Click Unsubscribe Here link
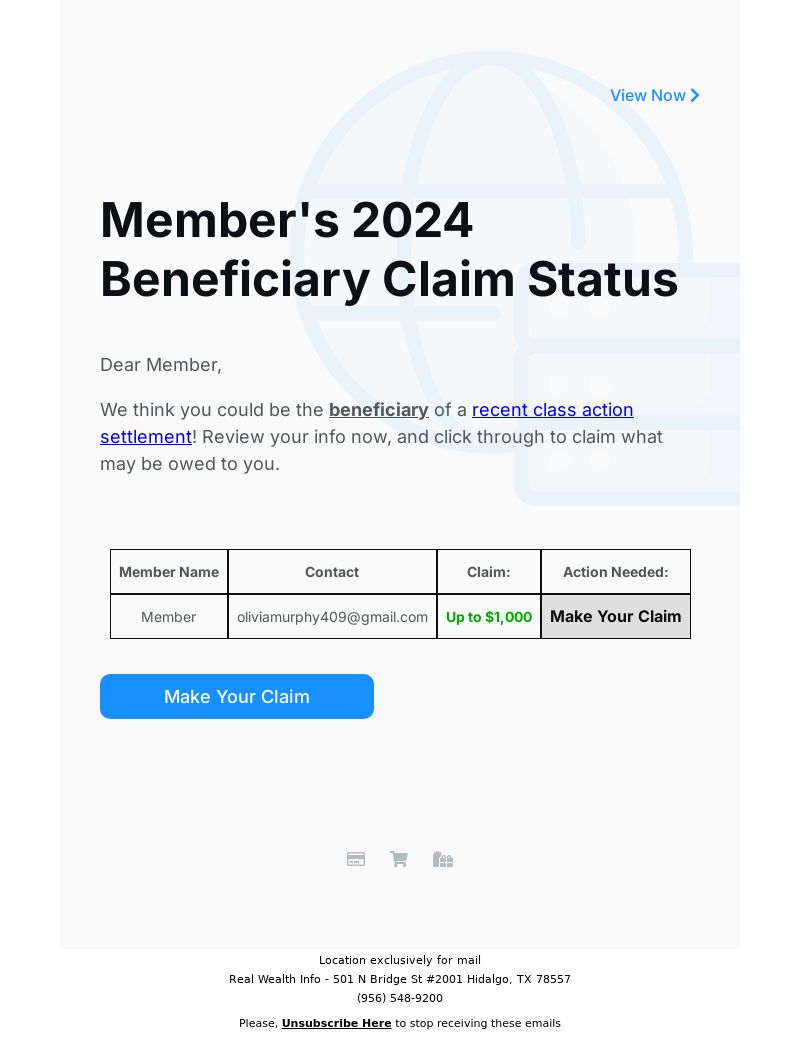The height and width of the screenshot is (1041, 800). (337, 1023)
